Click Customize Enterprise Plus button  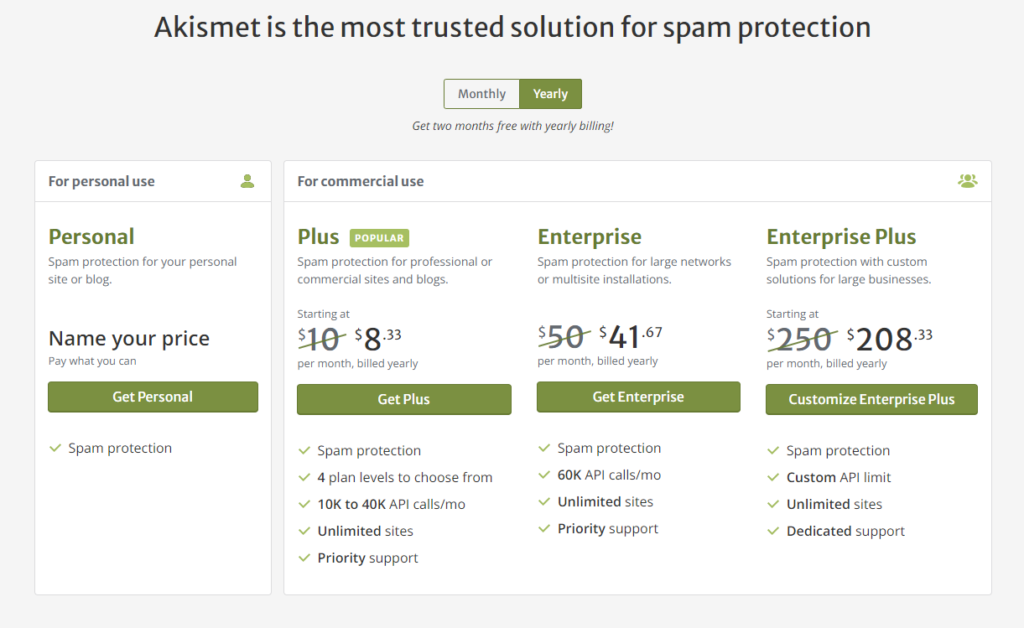click(871, 400)
